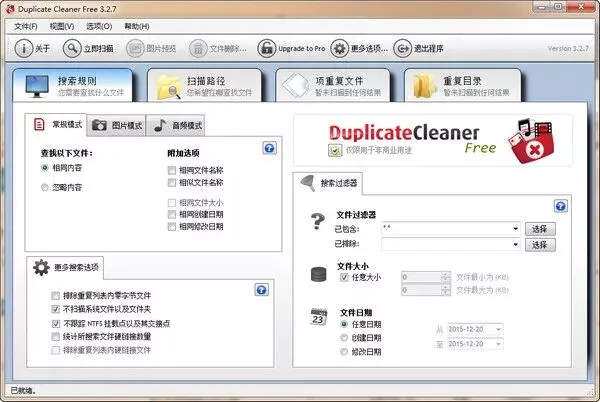Open help for the 更多搜索选项 panel
This screenshot has width=600, height=402.
coord(261,290)
